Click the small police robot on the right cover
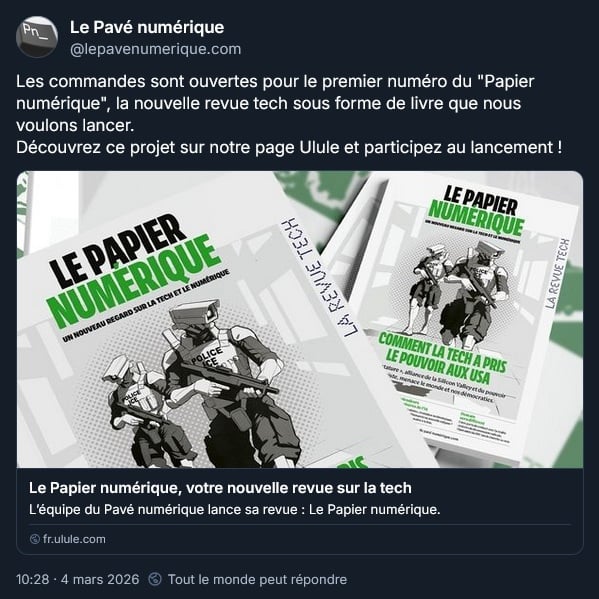Viewport: 599px width, 599px height. [428, 288]
